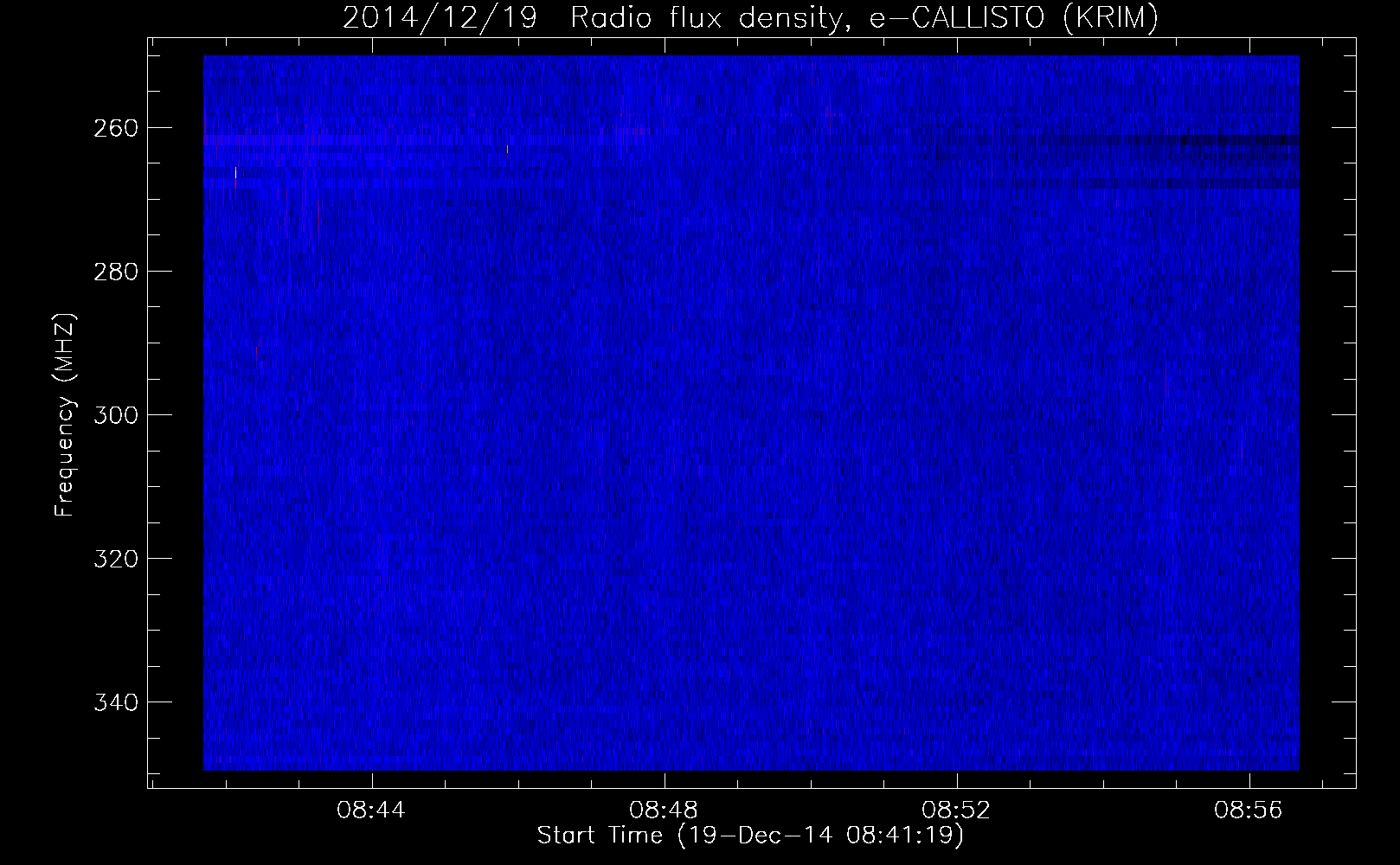The image size is (1400, 865).
Task: Click the "Start Time (19-Dec-14 08:41:19)" label
Action: click(x=750, y=836)
